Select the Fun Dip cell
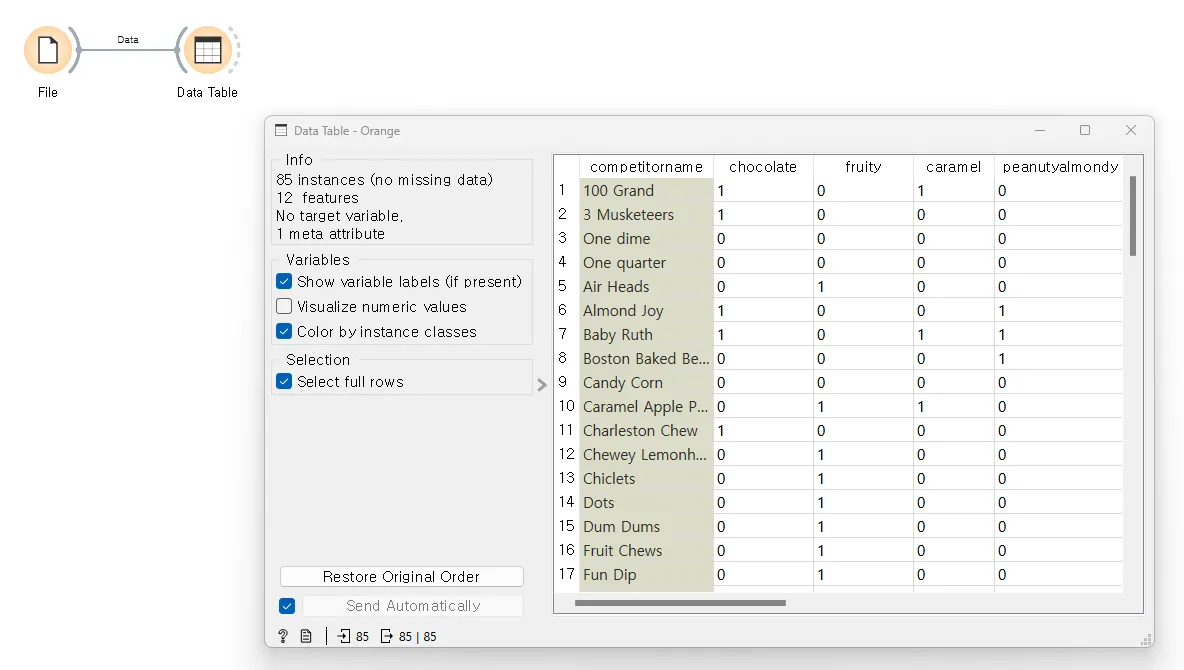The width and height of the screenshot is (1184, 670). pos(646,575)
